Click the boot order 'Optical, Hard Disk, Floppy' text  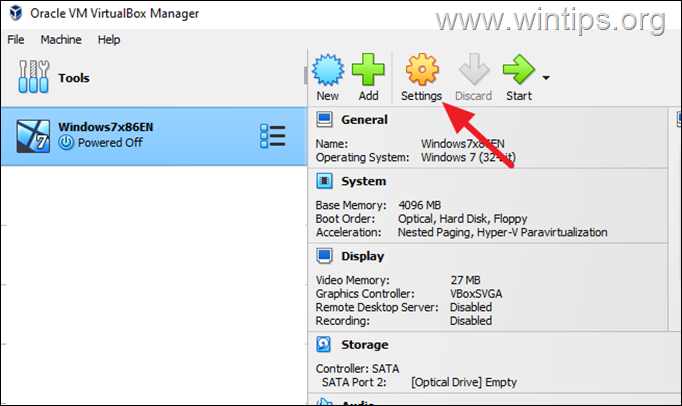pyautogui.click(x=462, y=218)
